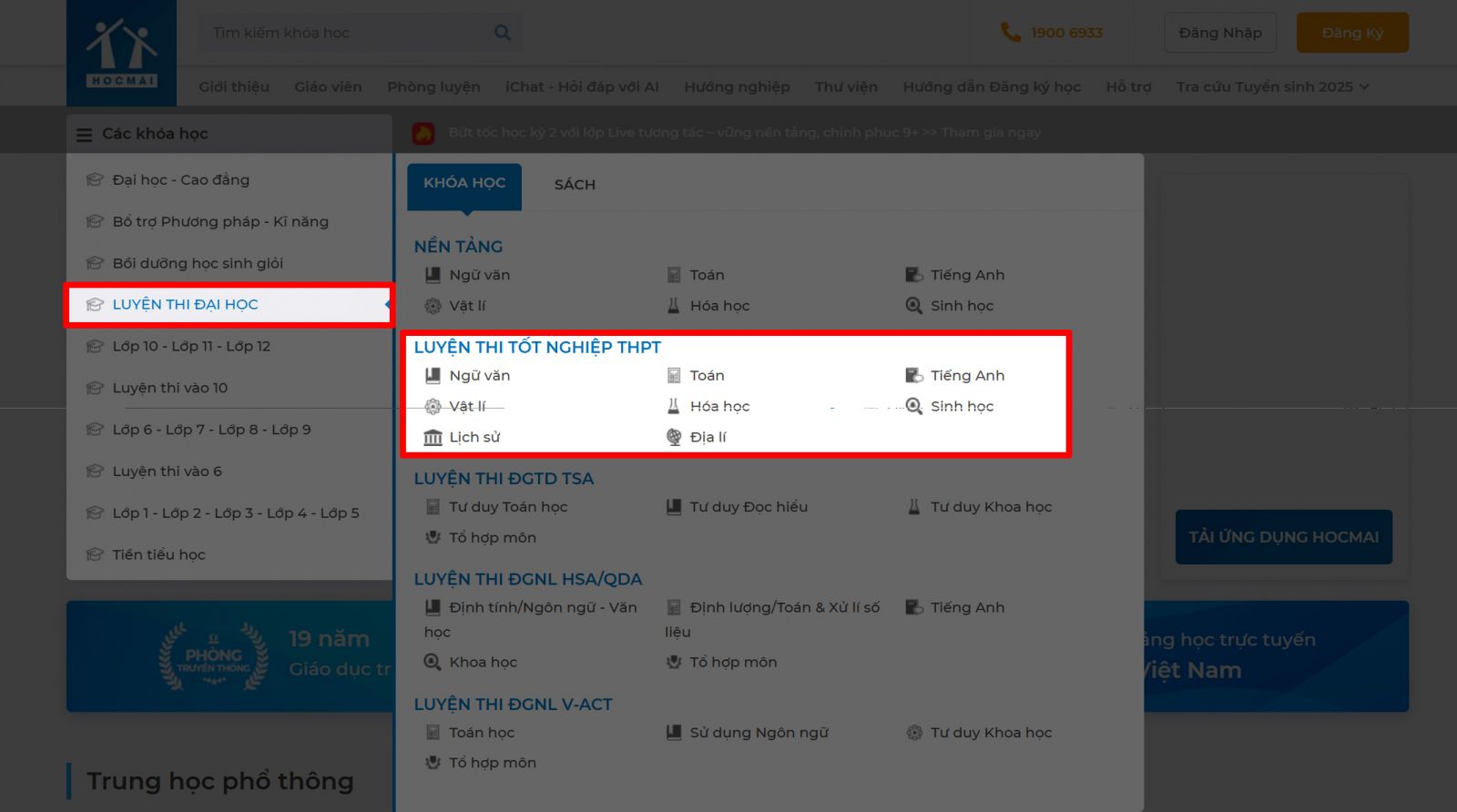
Task: Open Phòng luyện nav link
Action: click(433, 86)
